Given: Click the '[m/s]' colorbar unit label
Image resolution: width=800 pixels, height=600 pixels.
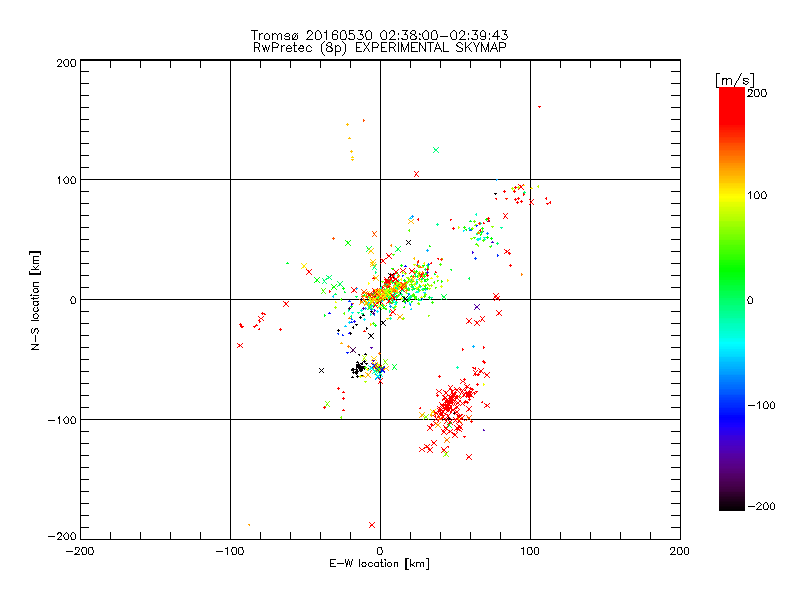Looking at the screenshot, I should (x=735, y=80).
